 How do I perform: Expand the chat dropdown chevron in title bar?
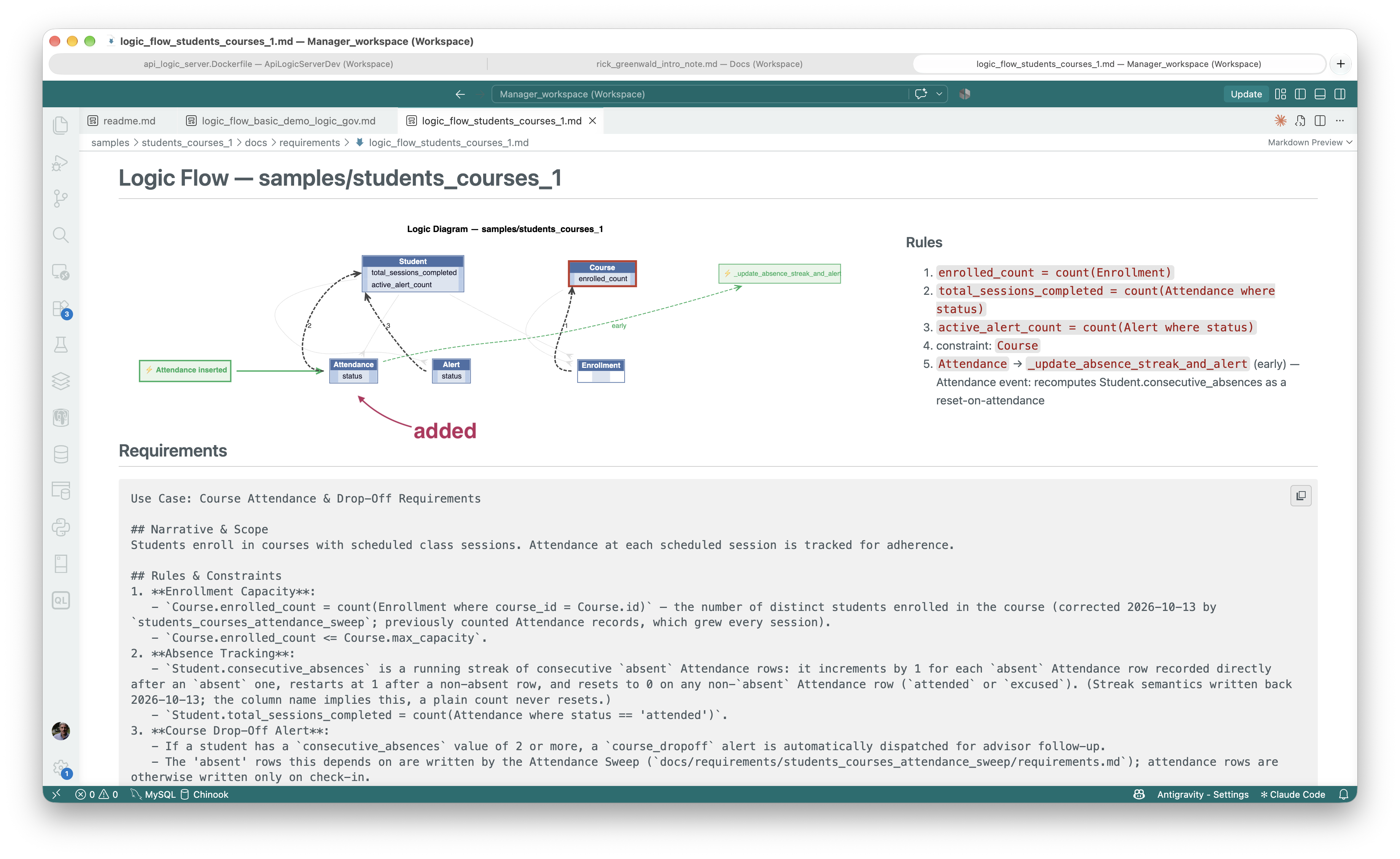pos(939,94)
